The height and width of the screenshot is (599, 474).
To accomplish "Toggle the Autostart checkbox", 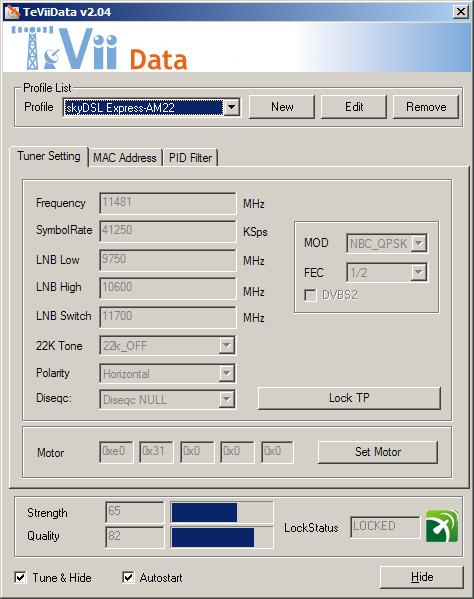I will click(128, 577).
